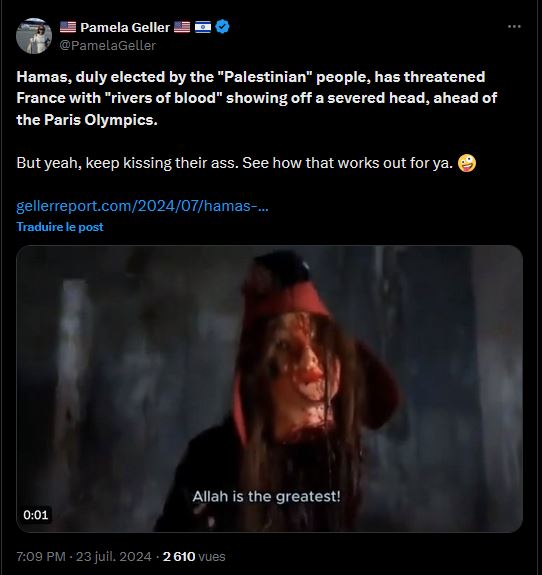Screen dimensions: 542x575
Task: Click the "Allah is the greatest!" video subtitle
Action: [267, 497]
